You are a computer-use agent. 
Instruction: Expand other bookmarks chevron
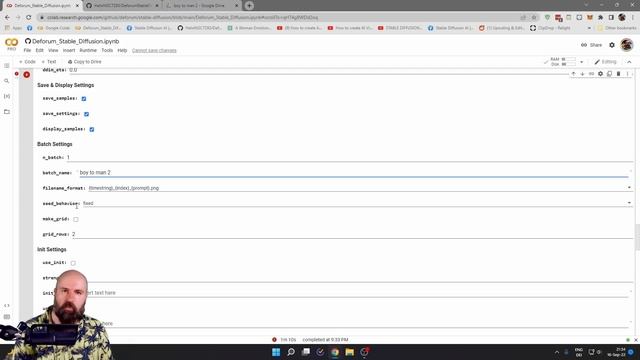pos(589,28)
